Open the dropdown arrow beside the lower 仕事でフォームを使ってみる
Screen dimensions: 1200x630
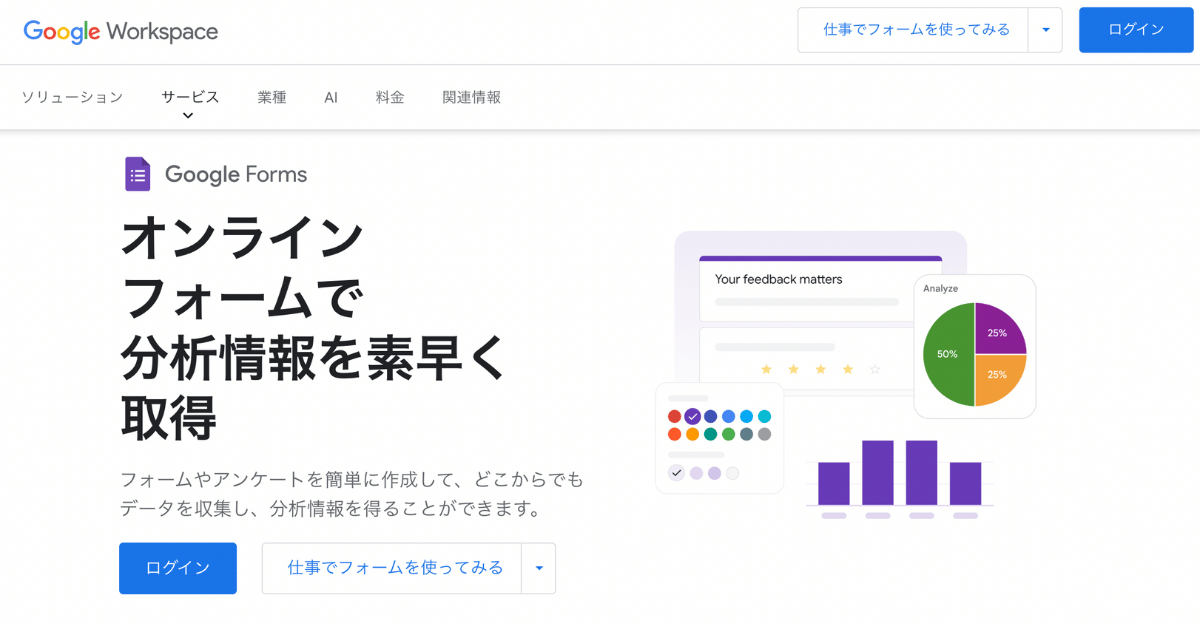click(x=539, y=568)
